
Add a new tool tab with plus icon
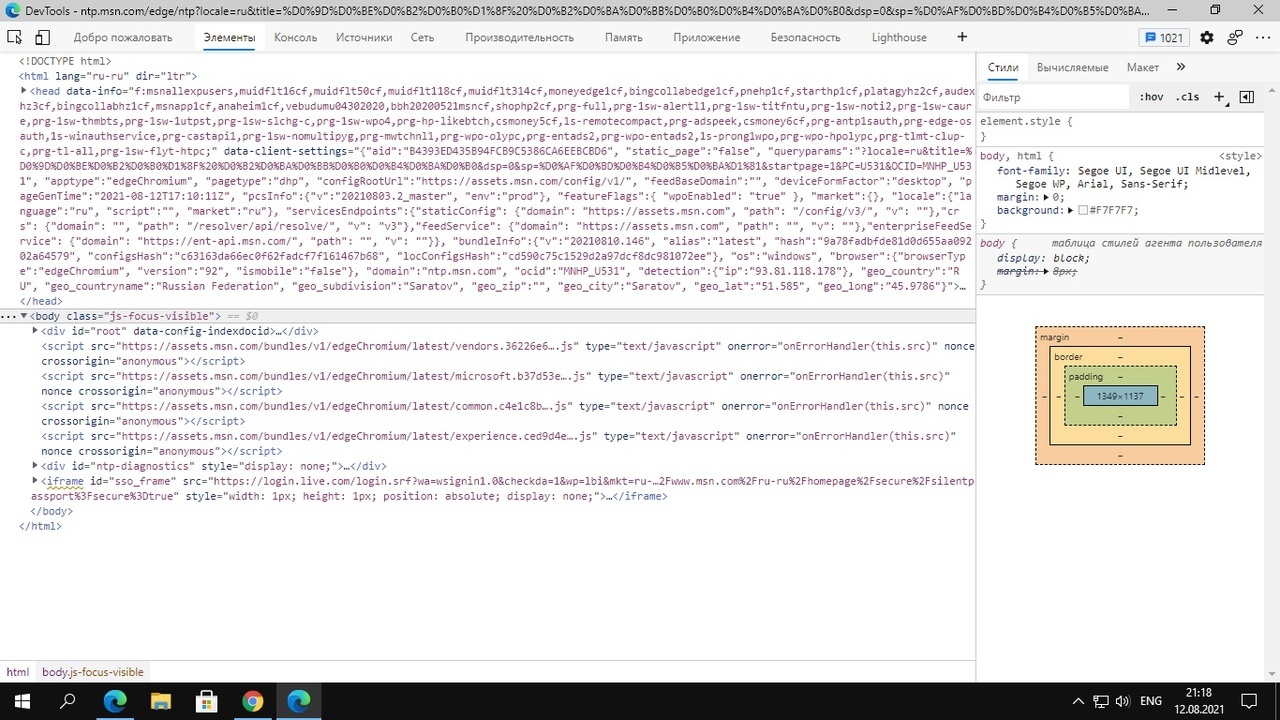click(962, 37)
